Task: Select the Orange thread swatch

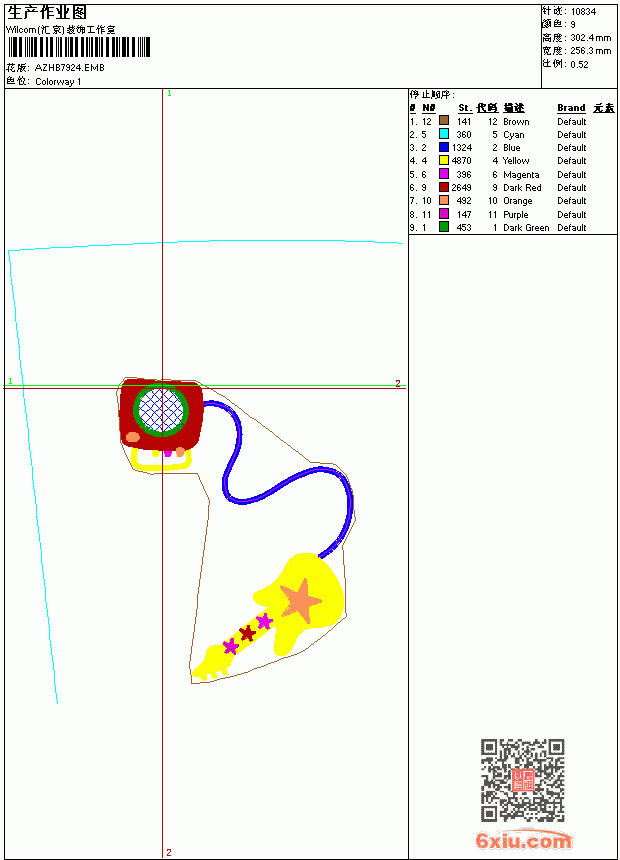Action: click(444, 200)
